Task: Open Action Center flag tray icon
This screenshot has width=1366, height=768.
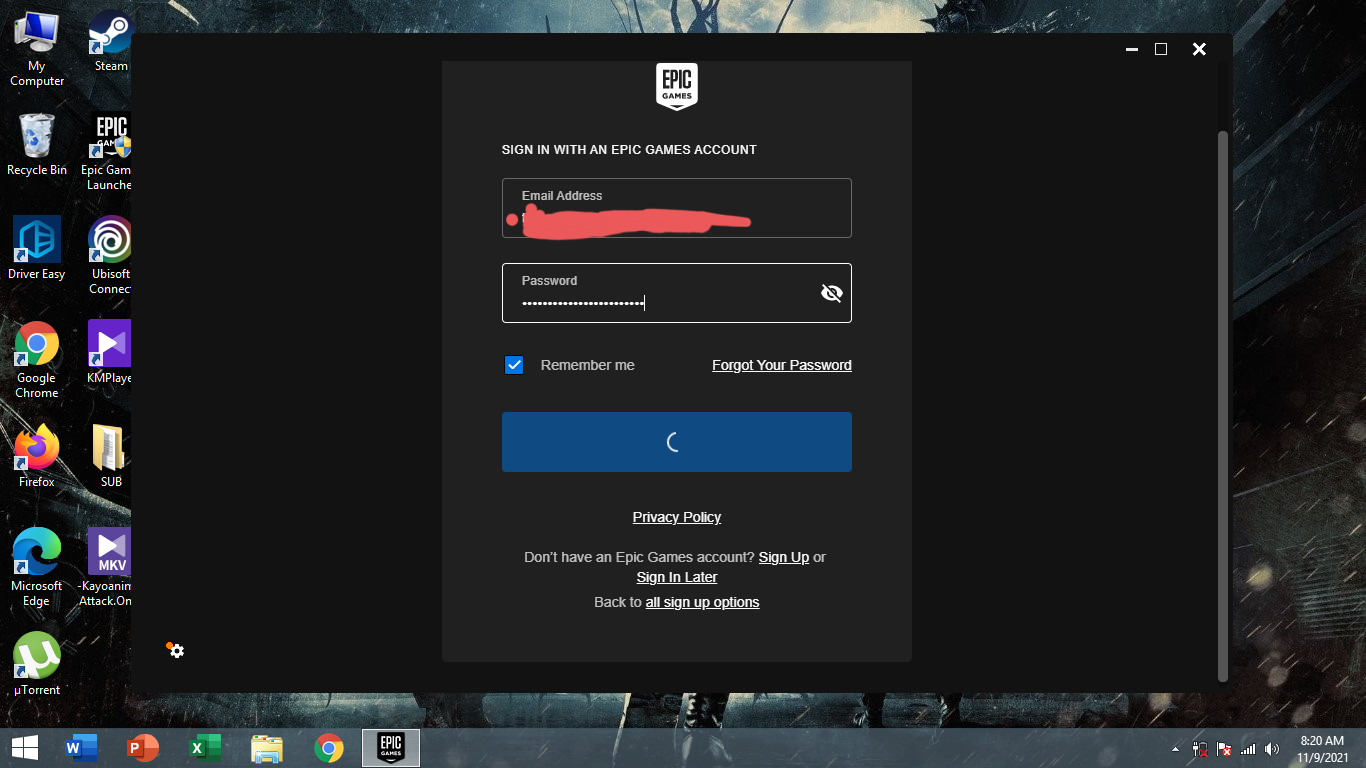Action: coord(1224,749)
